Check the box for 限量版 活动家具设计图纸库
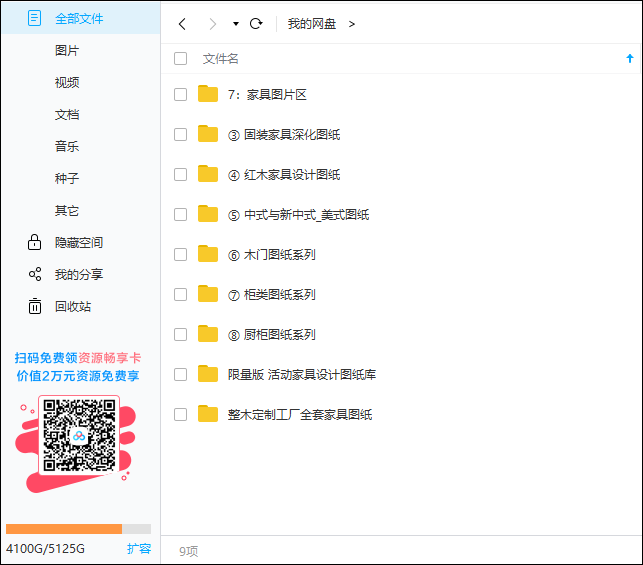This screenshot has width=643, height=565. coord(180,374)
